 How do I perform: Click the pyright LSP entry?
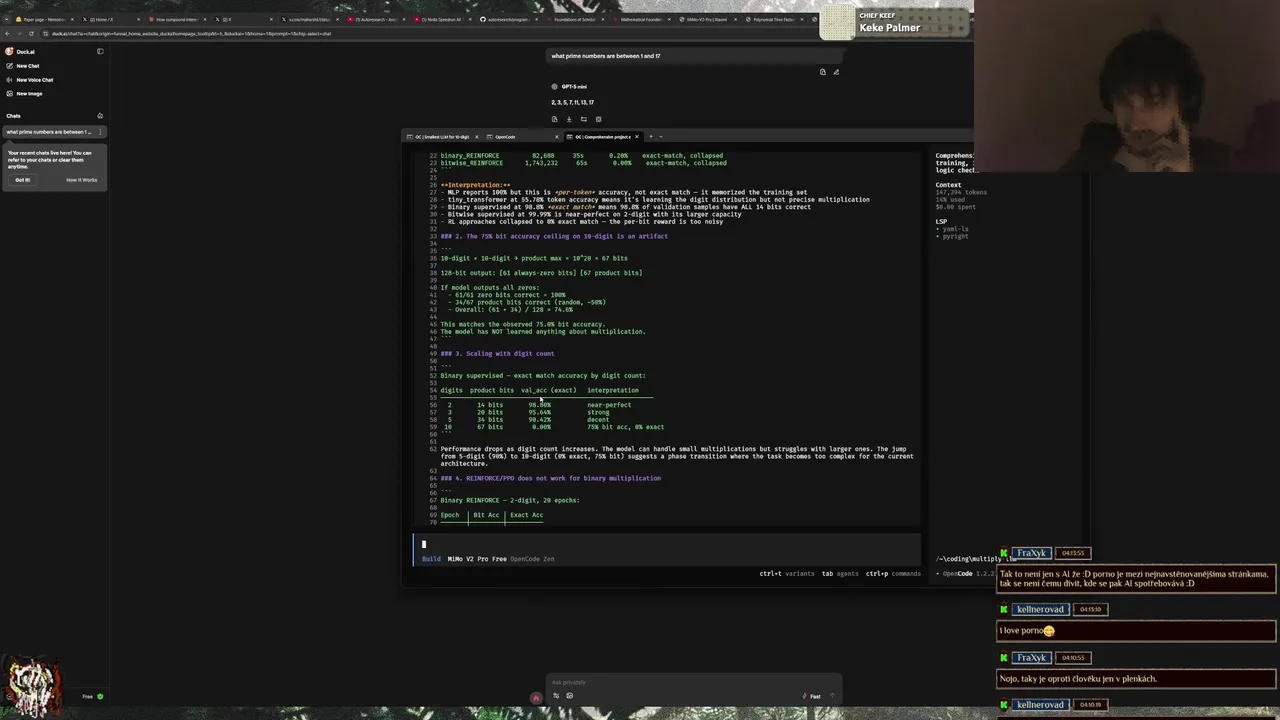[955, 236]
